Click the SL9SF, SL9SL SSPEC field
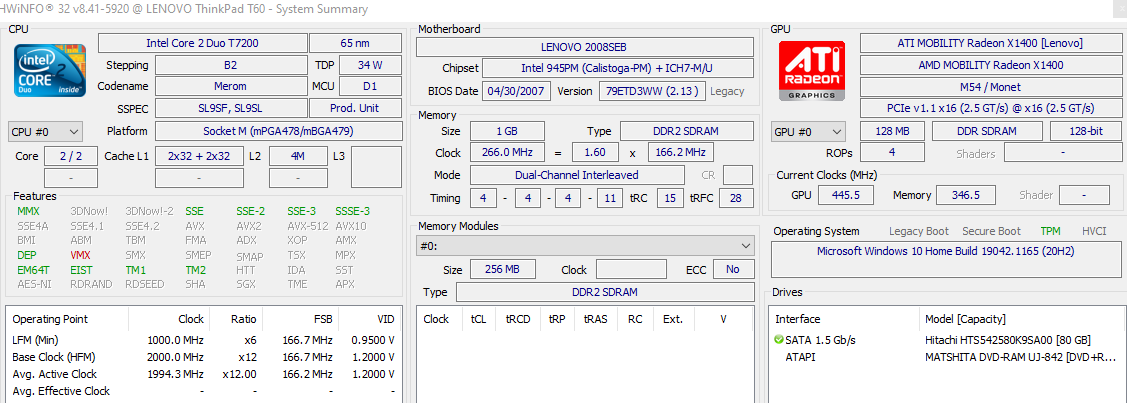 click(230, 108)
